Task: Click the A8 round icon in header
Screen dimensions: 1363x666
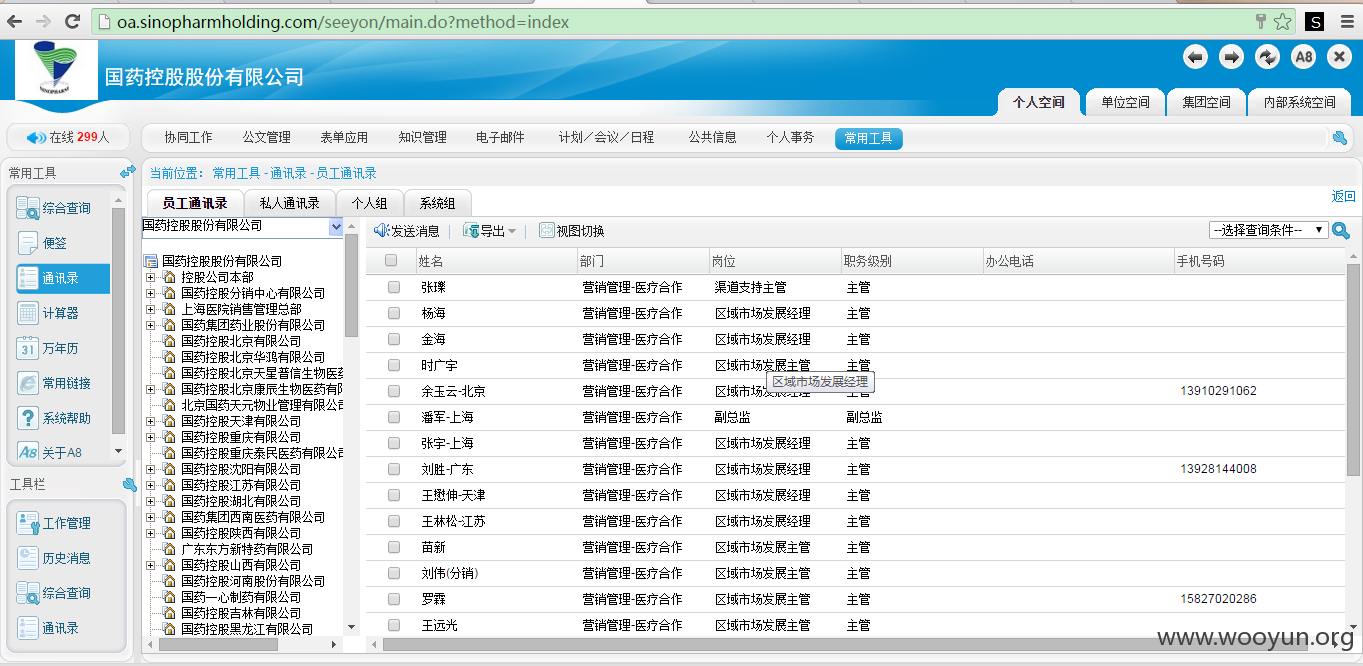Action: 1303,57
